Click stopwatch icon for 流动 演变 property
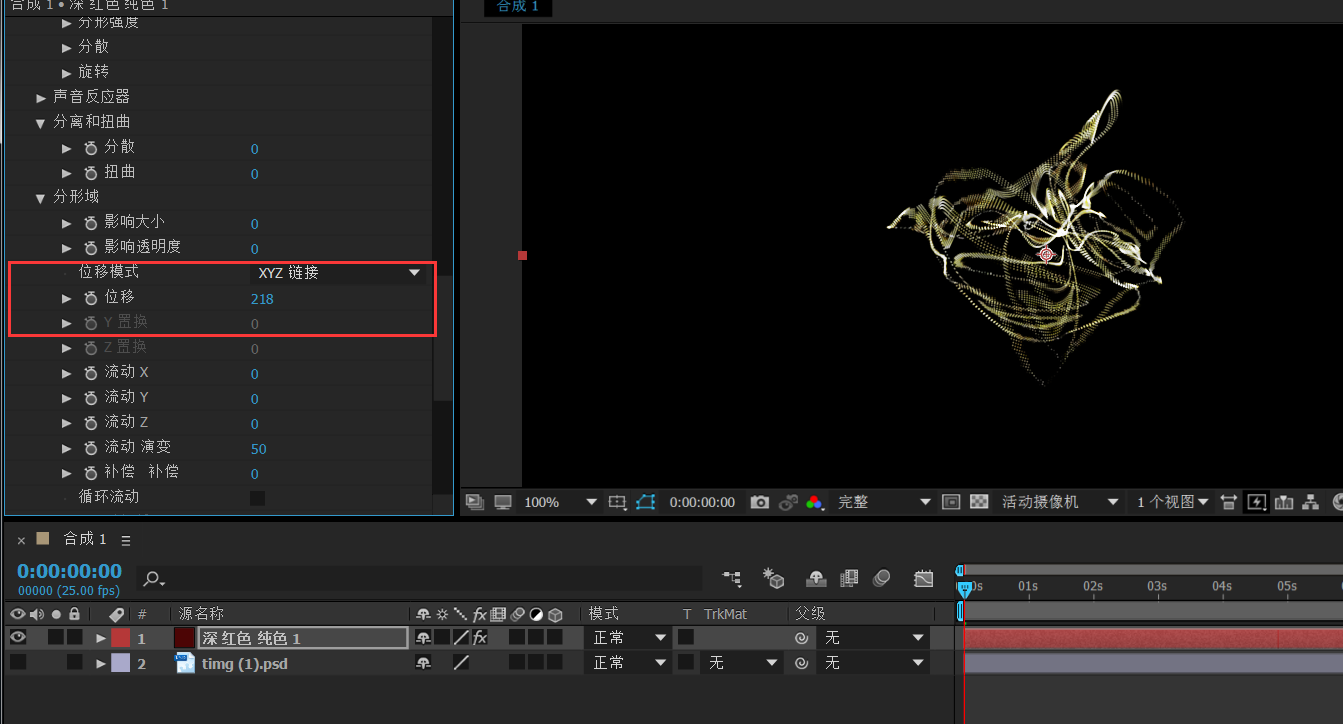This screenshot has width=1343, height=724. 91,448
